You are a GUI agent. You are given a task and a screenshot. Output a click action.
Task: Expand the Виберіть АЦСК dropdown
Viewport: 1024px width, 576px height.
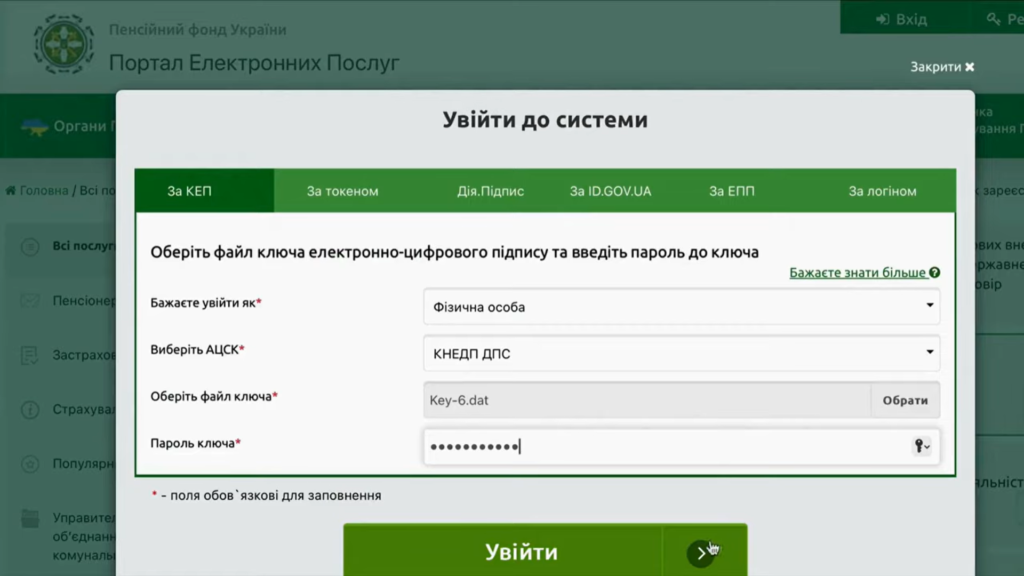pos(681,353)
